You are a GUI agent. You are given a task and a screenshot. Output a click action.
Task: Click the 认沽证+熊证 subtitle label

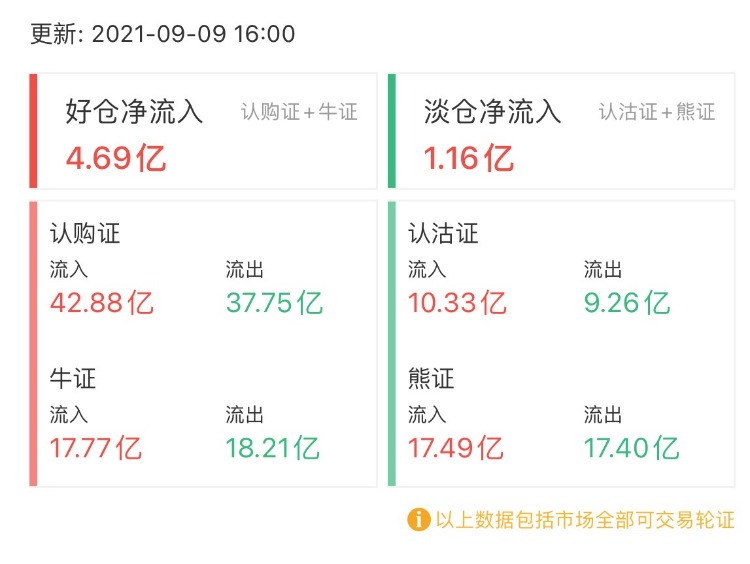657,112
